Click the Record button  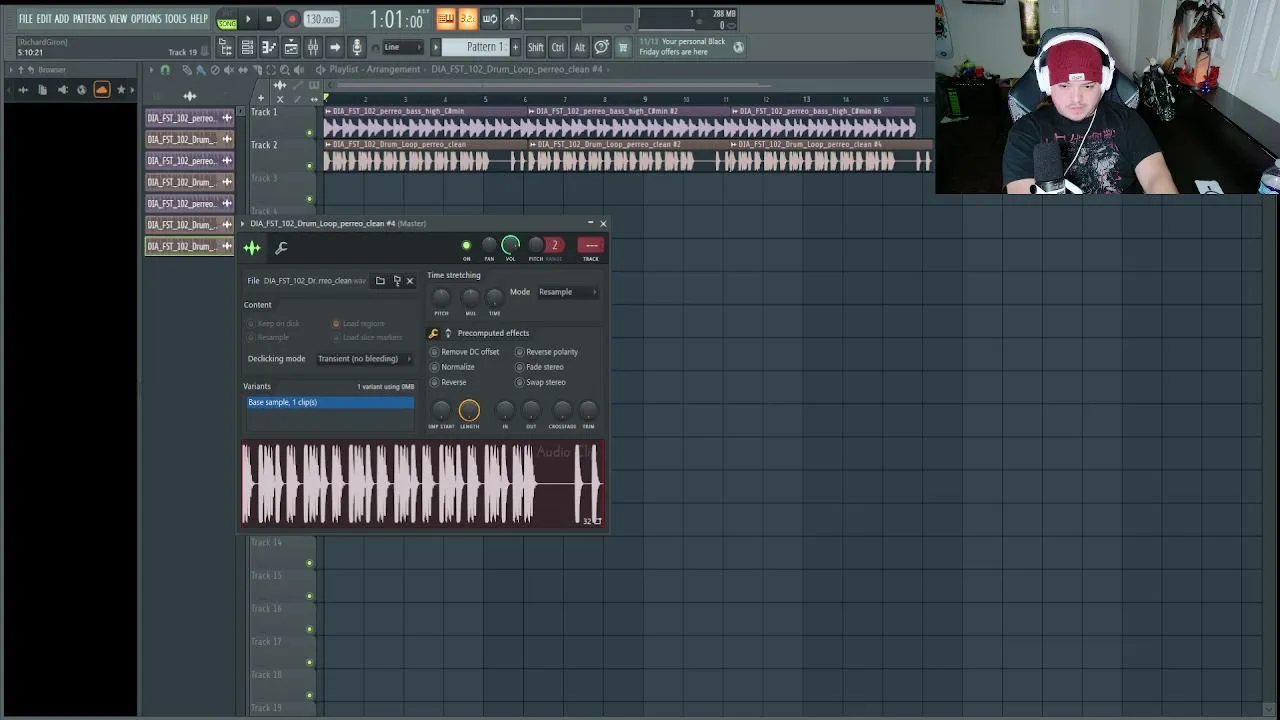(292, 19)
